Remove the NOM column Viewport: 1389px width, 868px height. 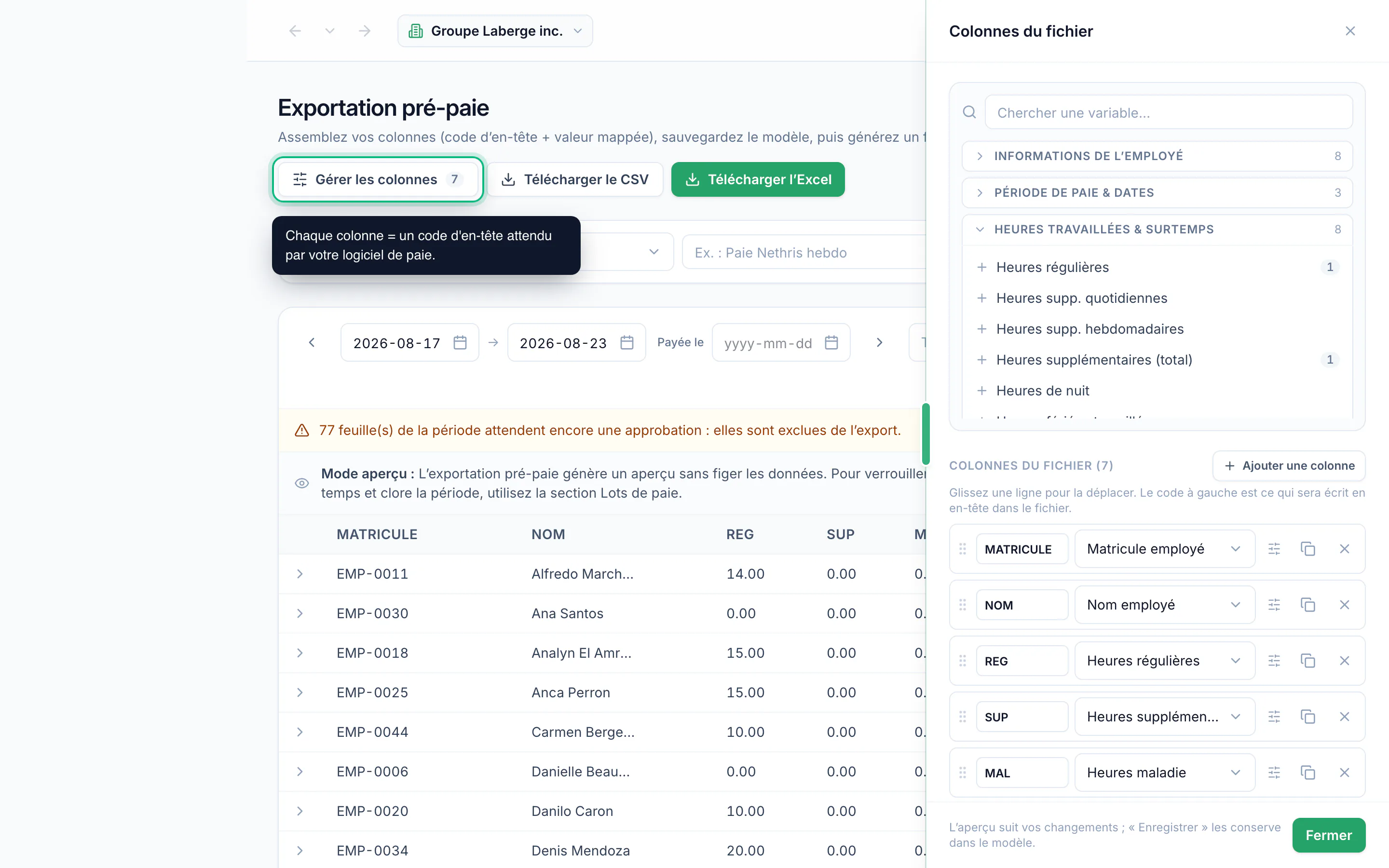pyautogui.click(x=1344, y=605)
